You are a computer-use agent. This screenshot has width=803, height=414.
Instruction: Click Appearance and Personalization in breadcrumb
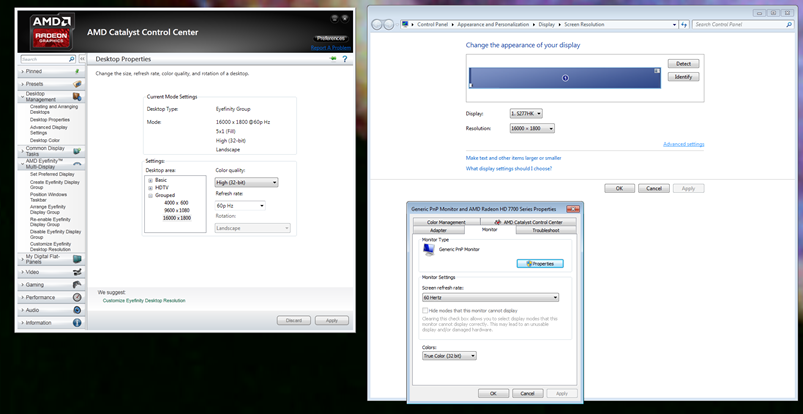(494, 25)
